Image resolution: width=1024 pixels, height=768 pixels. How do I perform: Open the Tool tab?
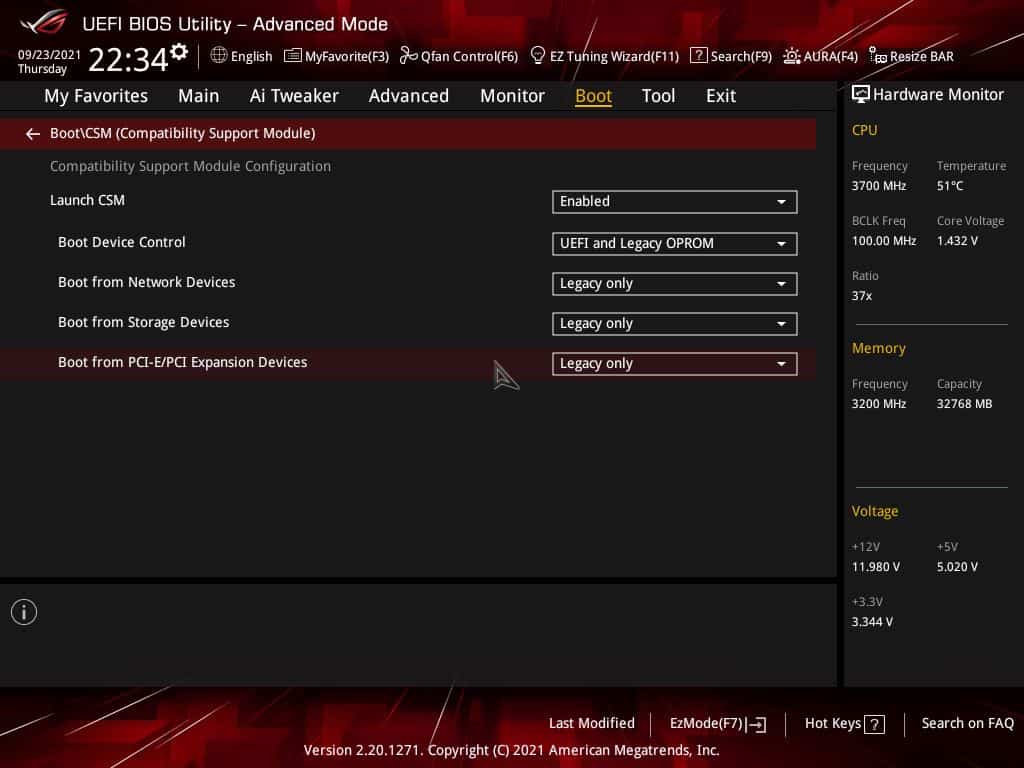pos(658,96)
